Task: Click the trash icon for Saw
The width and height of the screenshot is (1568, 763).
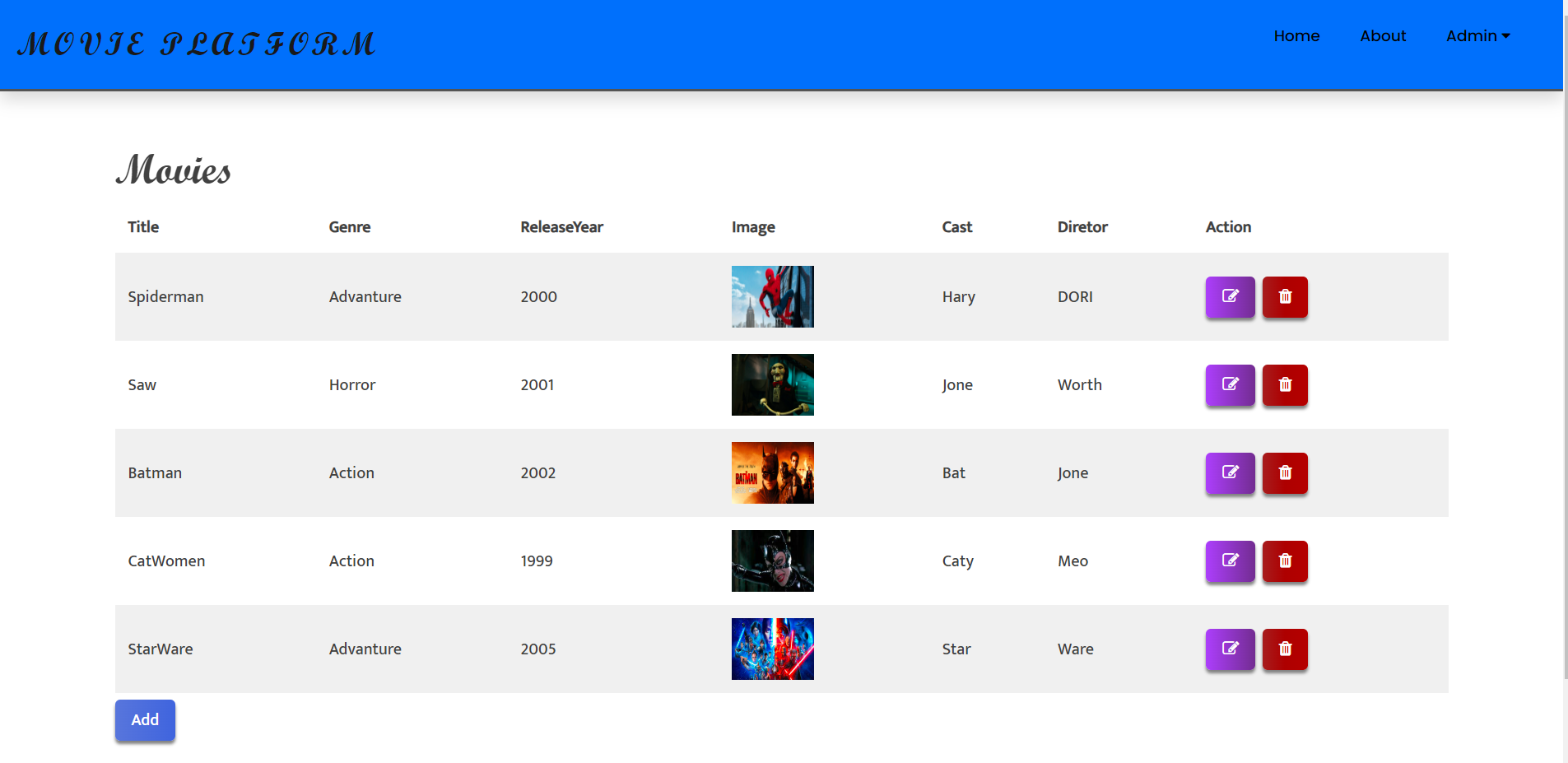Action: 1284,384
